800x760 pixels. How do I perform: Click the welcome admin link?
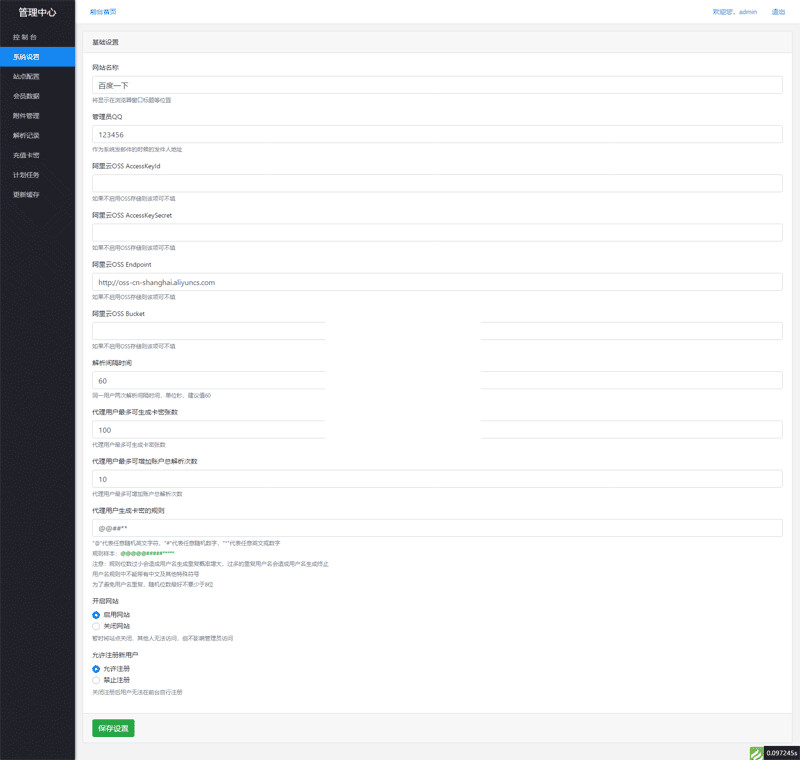click(735, 12)
